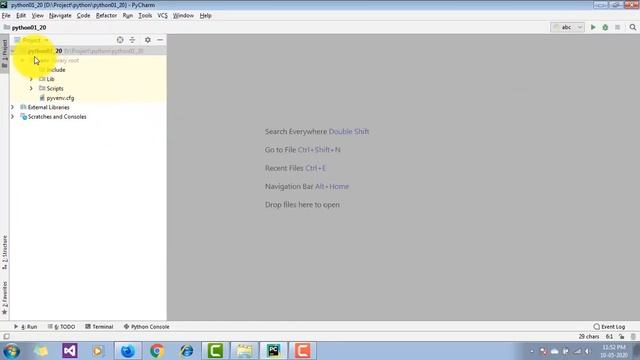This screenshot has height=360, width=640.
Task: Click the network signal tray icon
Action: click(x=577, y=351)
